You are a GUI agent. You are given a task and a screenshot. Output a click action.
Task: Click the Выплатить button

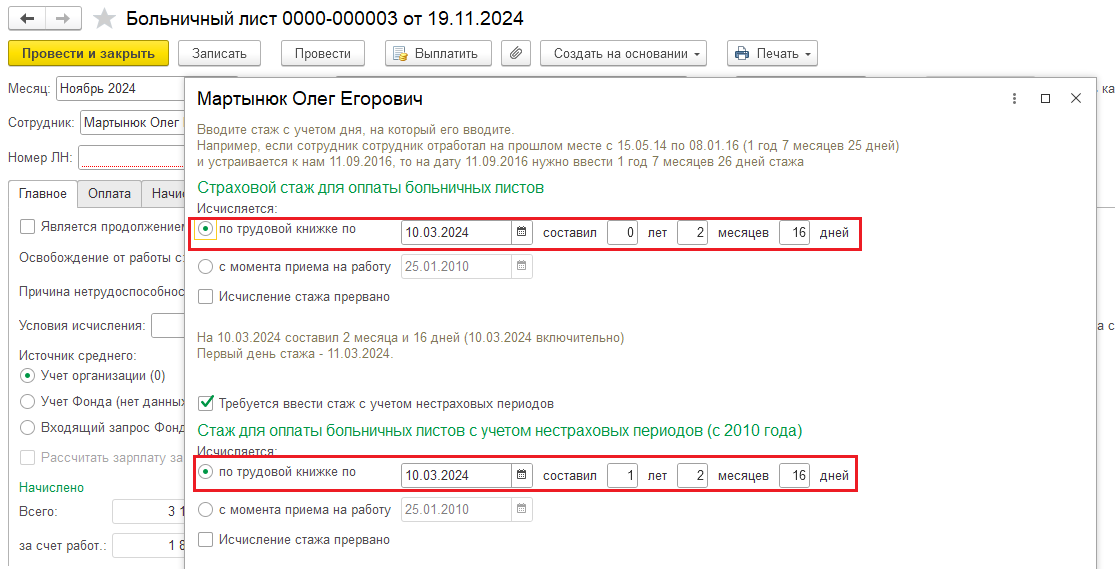coord(439,53)
